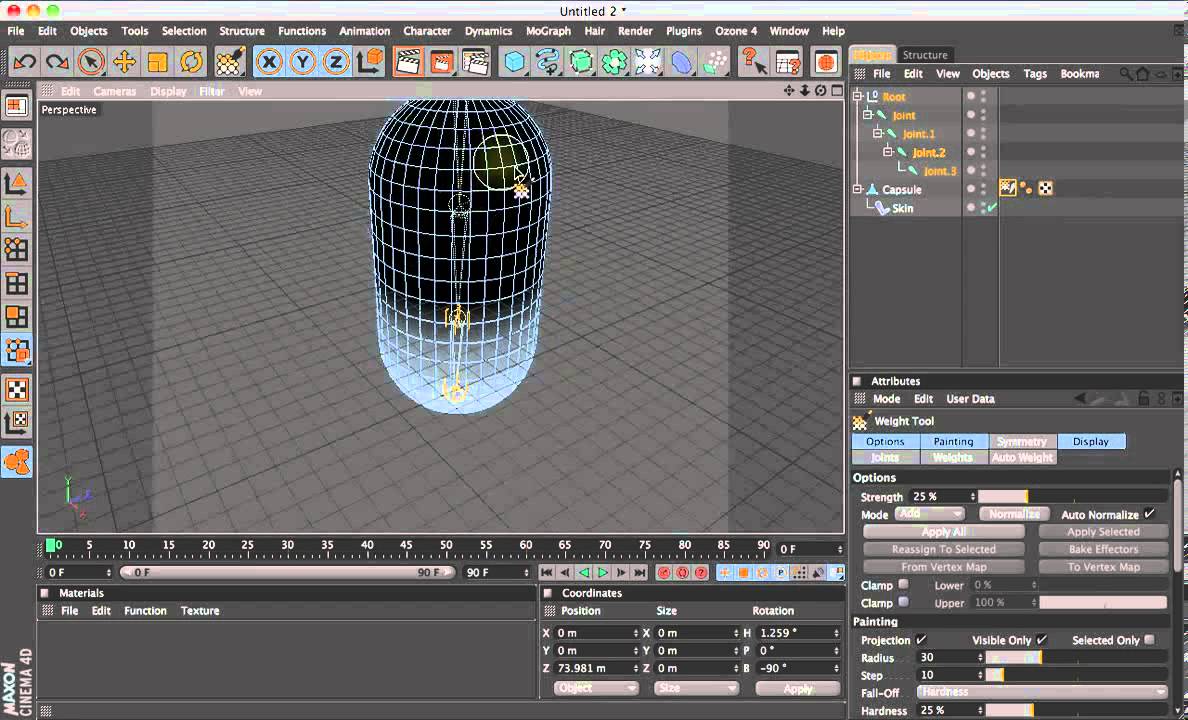Image resolution: width=1188 pixels, height=720 pixels.
Task: Toggle the Projection checkbox
Action: (921, 640)
